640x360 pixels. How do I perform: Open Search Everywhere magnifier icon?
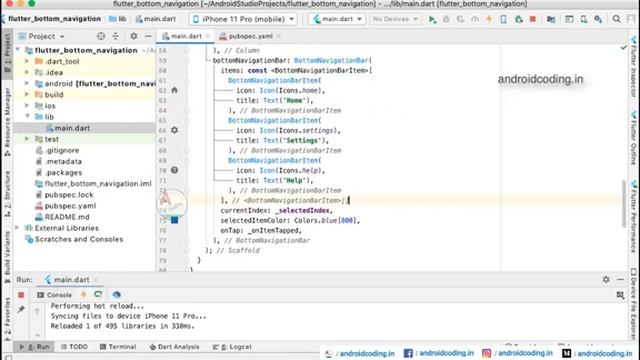coord(616,19)
